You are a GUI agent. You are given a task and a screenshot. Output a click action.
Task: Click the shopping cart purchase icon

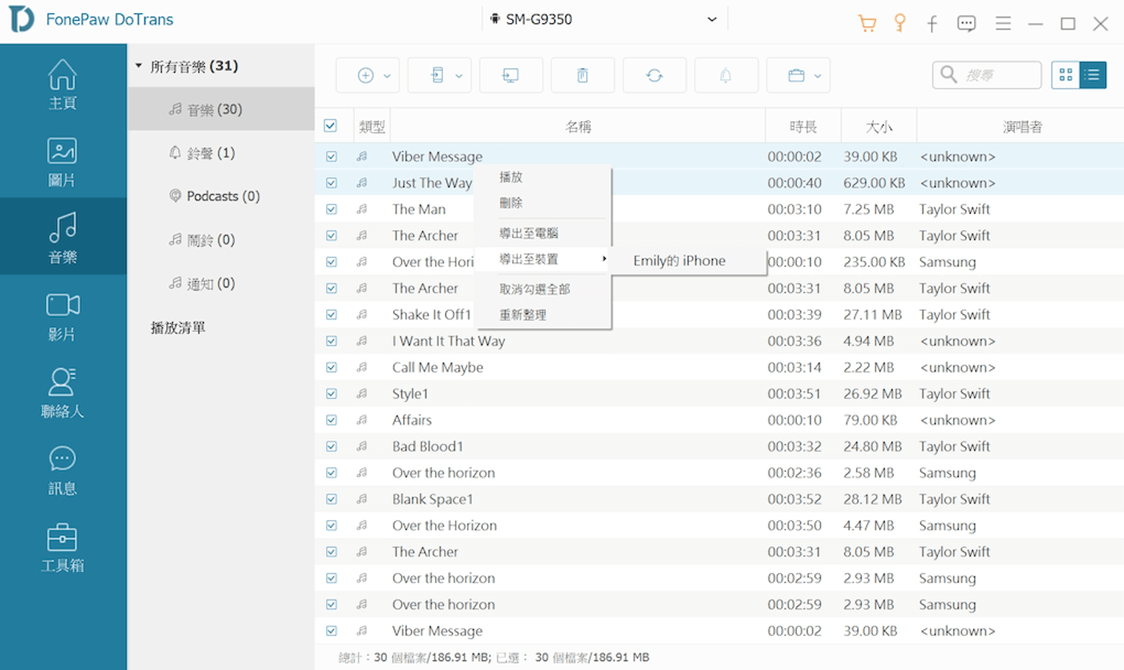[x=867, y=23]
